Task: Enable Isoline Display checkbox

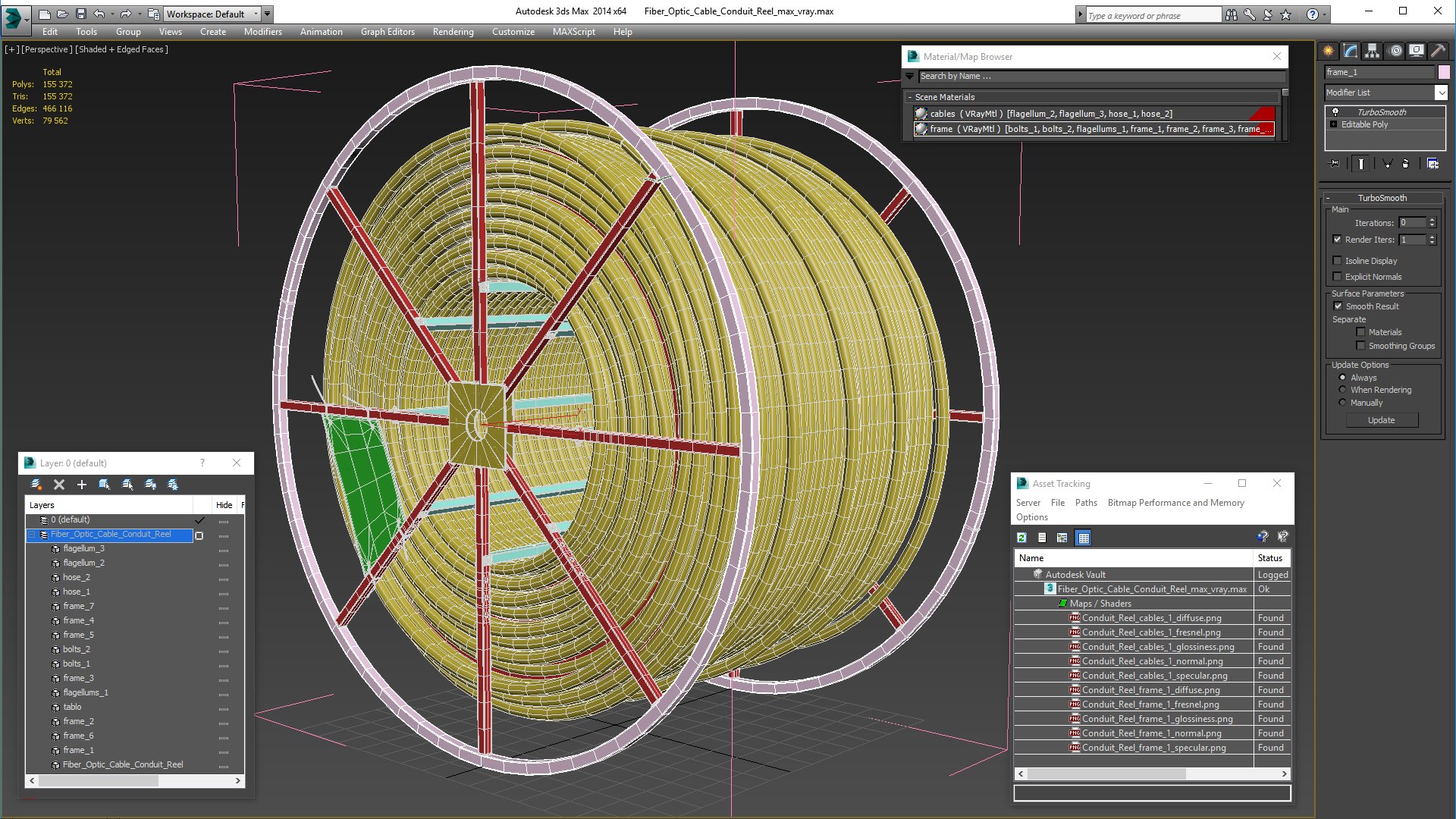Action: tap(1338, 261)
